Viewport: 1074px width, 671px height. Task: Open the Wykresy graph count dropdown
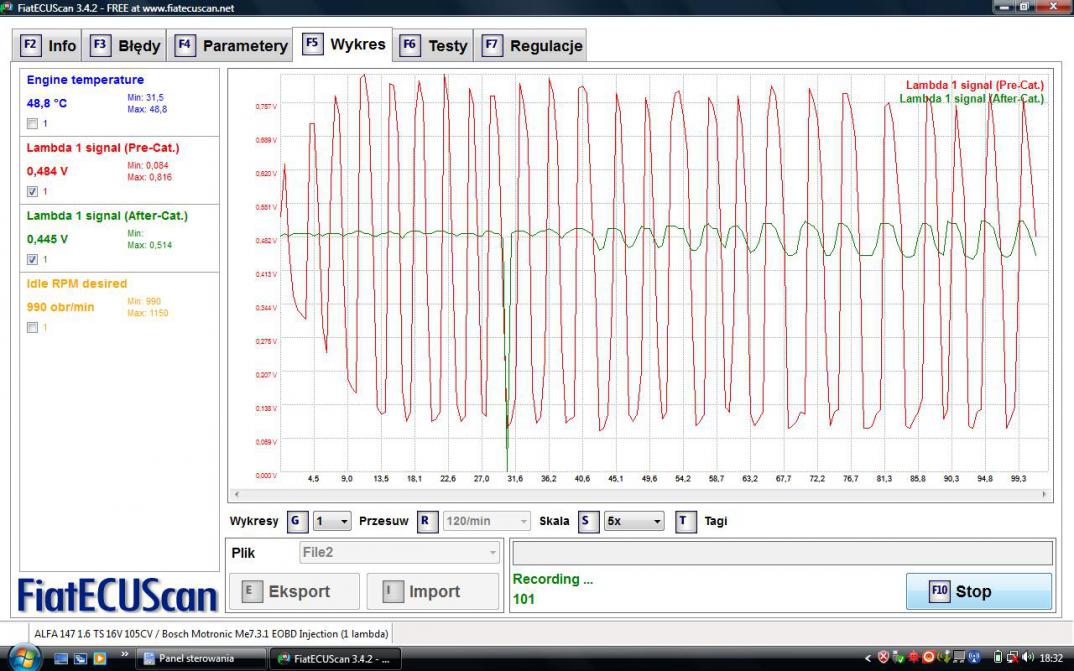[x=332, y=521]
